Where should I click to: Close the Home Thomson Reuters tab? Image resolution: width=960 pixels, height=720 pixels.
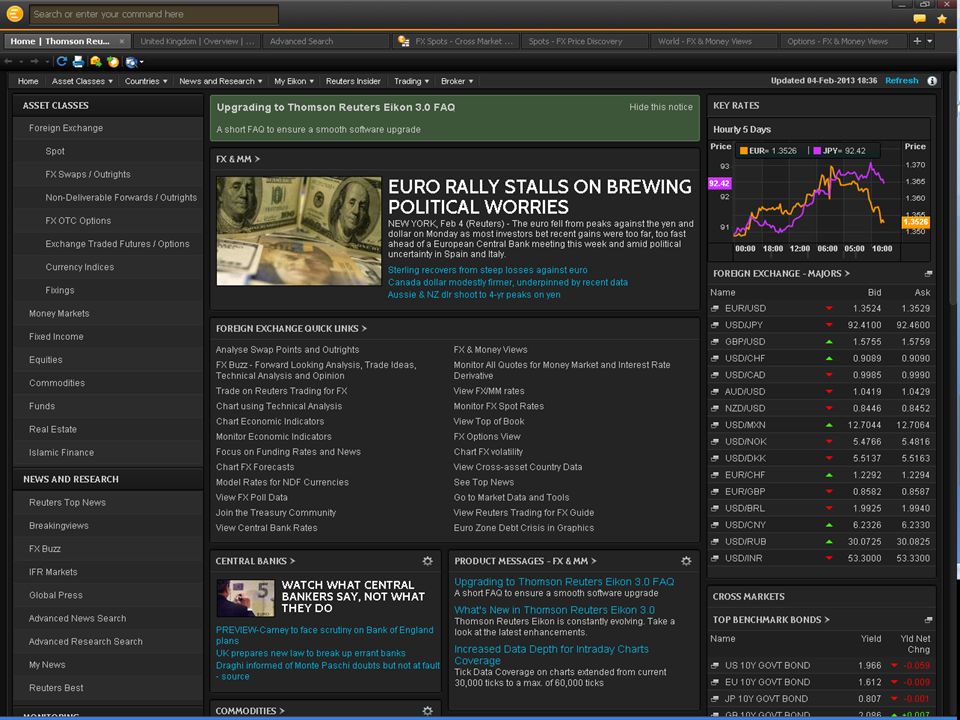tap(122, 41)
